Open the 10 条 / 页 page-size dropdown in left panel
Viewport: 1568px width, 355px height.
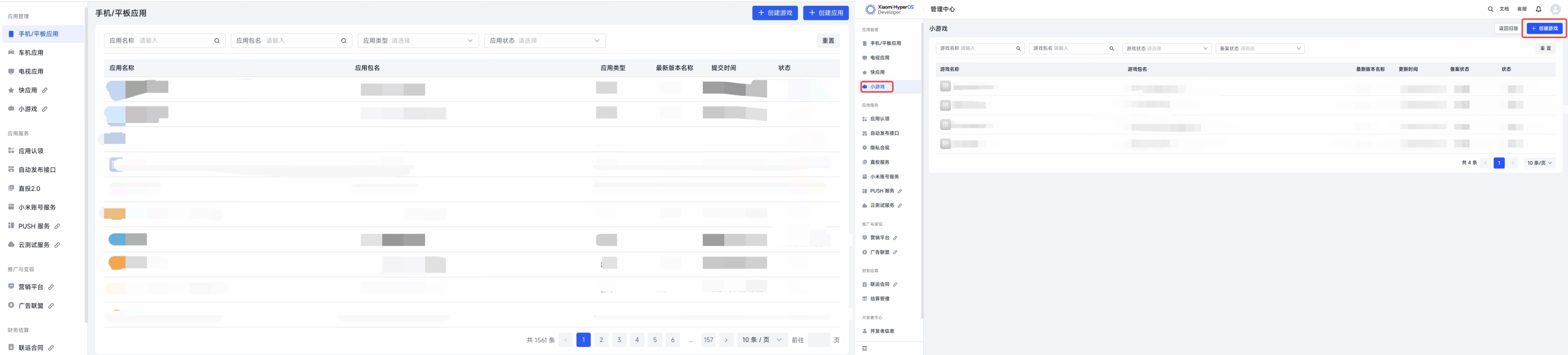click(762, 340)
